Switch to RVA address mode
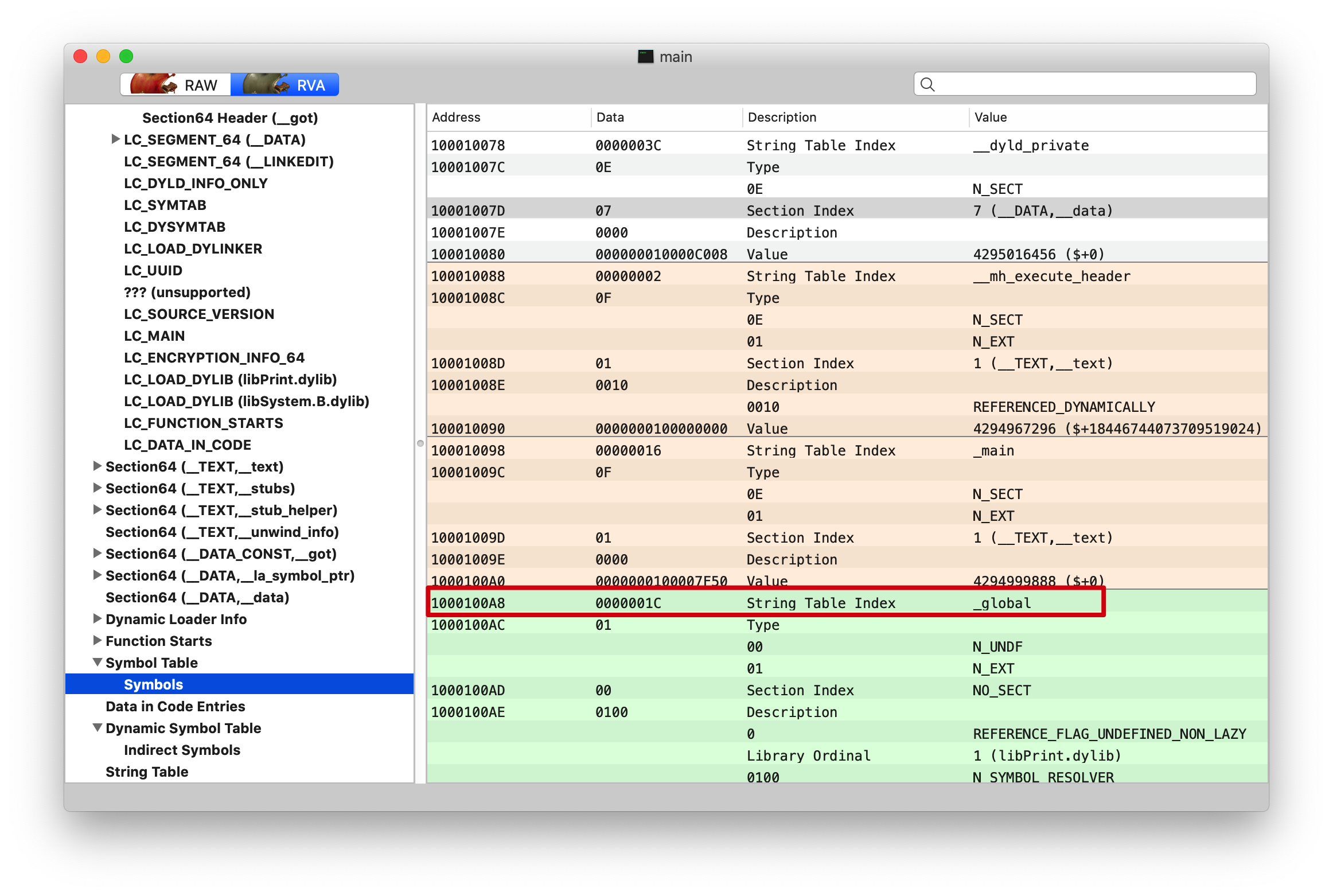Screen dimensions: 1333x896 (284, 85)
